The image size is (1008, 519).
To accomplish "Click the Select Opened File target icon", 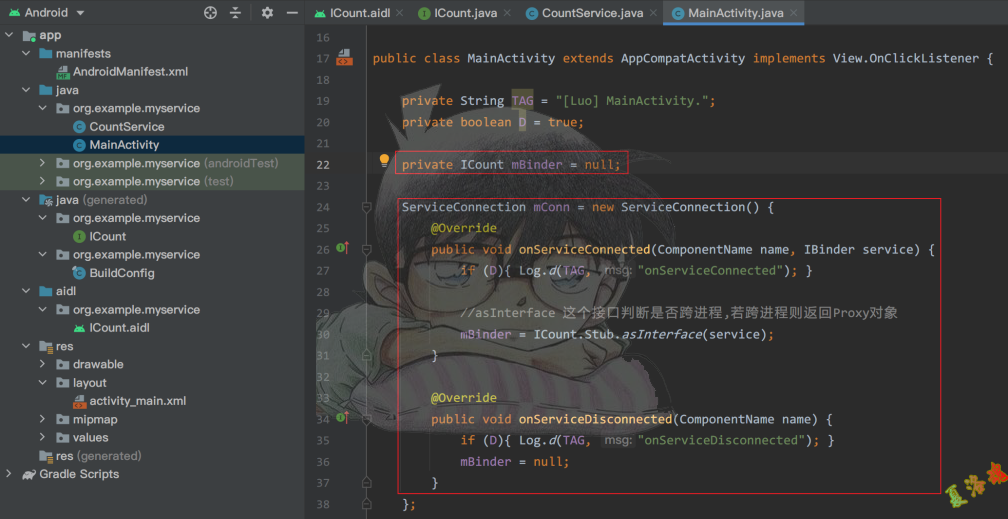I will (x=210, y=13).
